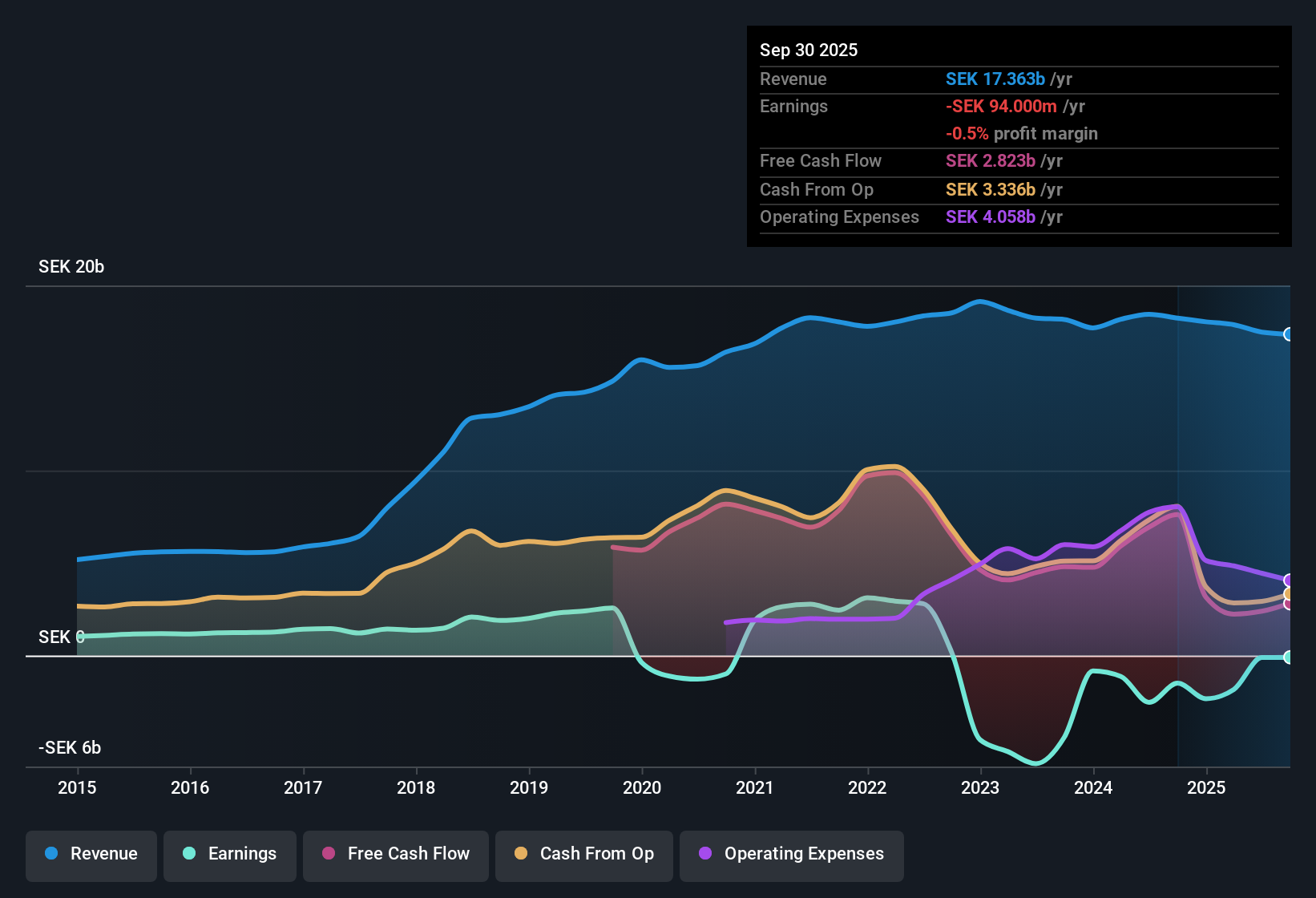Click the SEK 17.363b revenue value
Screen dimensions: 1316x898
(995, 79)
